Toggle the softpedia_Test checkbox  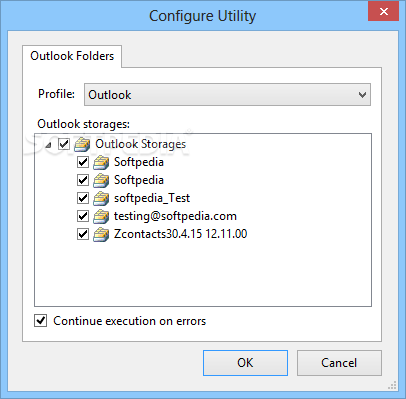point(83,198)
